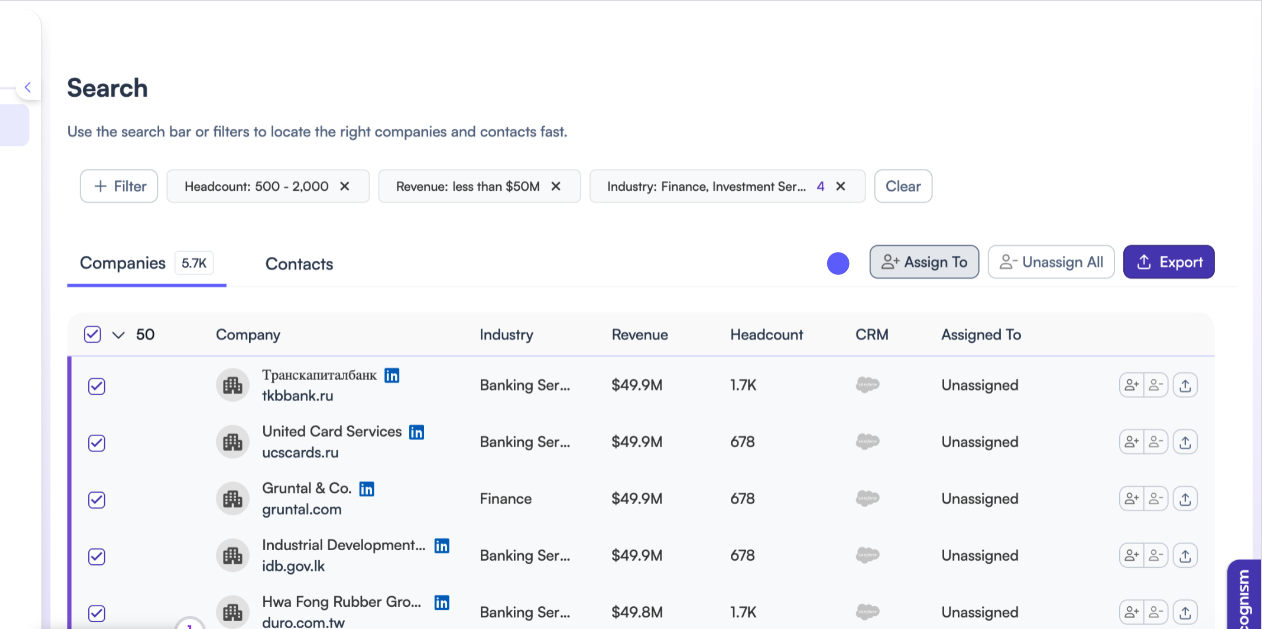1262x629 pixels.
Task: Click the company logo icon for United Card Services
Action: 232,441
